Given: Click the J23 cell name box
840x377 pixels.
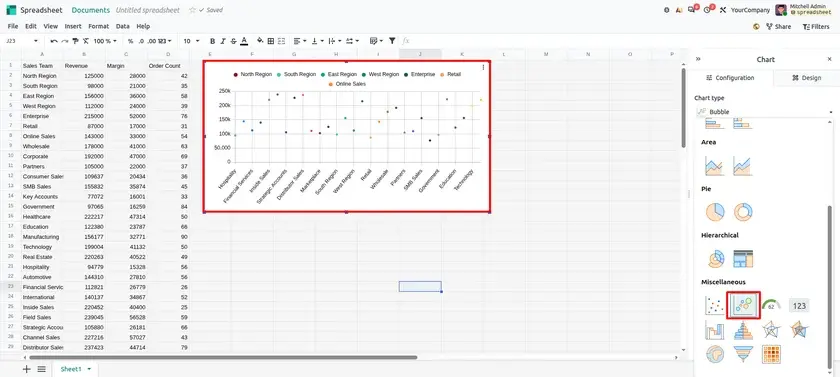Looking at the screenshot, I should pyautogui.click(x=22, y=41).
